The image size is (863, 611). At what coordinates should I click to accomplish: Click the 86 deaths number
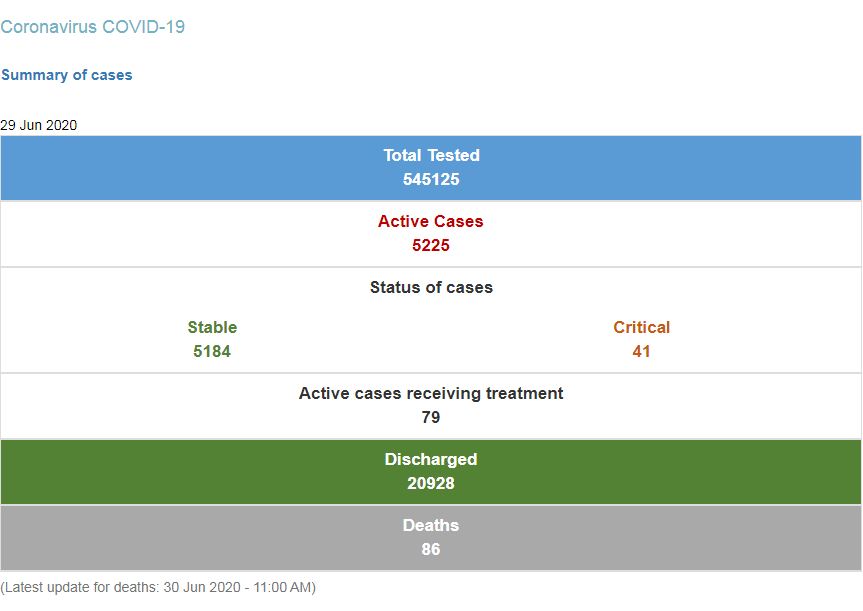point(431,549)
